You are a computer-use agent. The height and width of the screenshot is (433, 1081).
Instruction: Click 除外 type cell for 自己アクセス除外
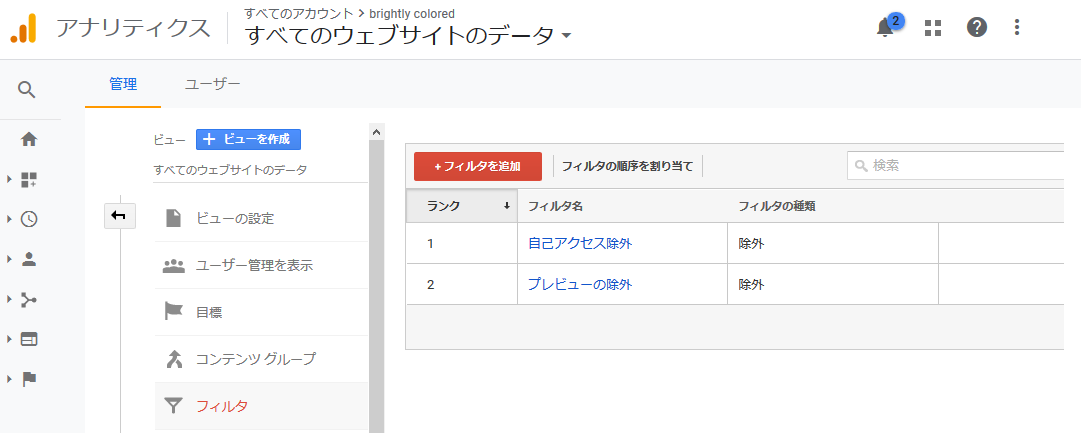[x=833, y=243]
